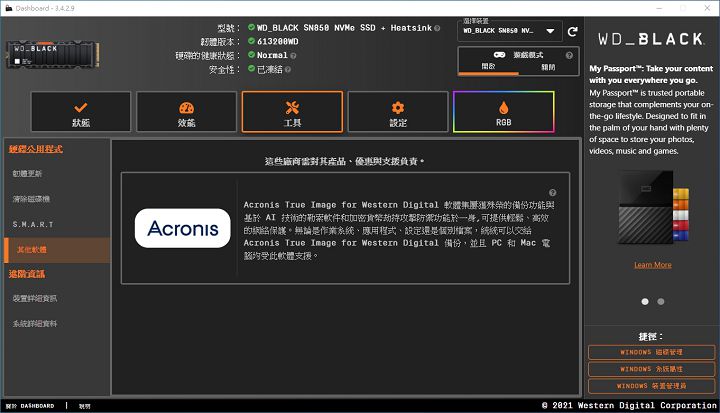The height and width of the screenshot is (413, 720).
Task: Click the Learn More link
Action: pos(652,265)
